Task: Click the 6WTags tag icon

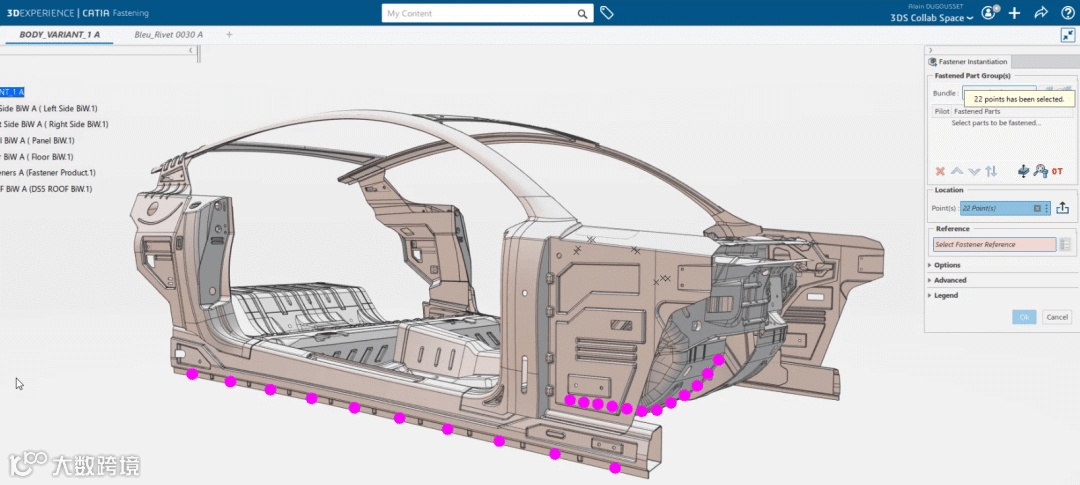Action: pyautogui.click(x=606, y=13)
